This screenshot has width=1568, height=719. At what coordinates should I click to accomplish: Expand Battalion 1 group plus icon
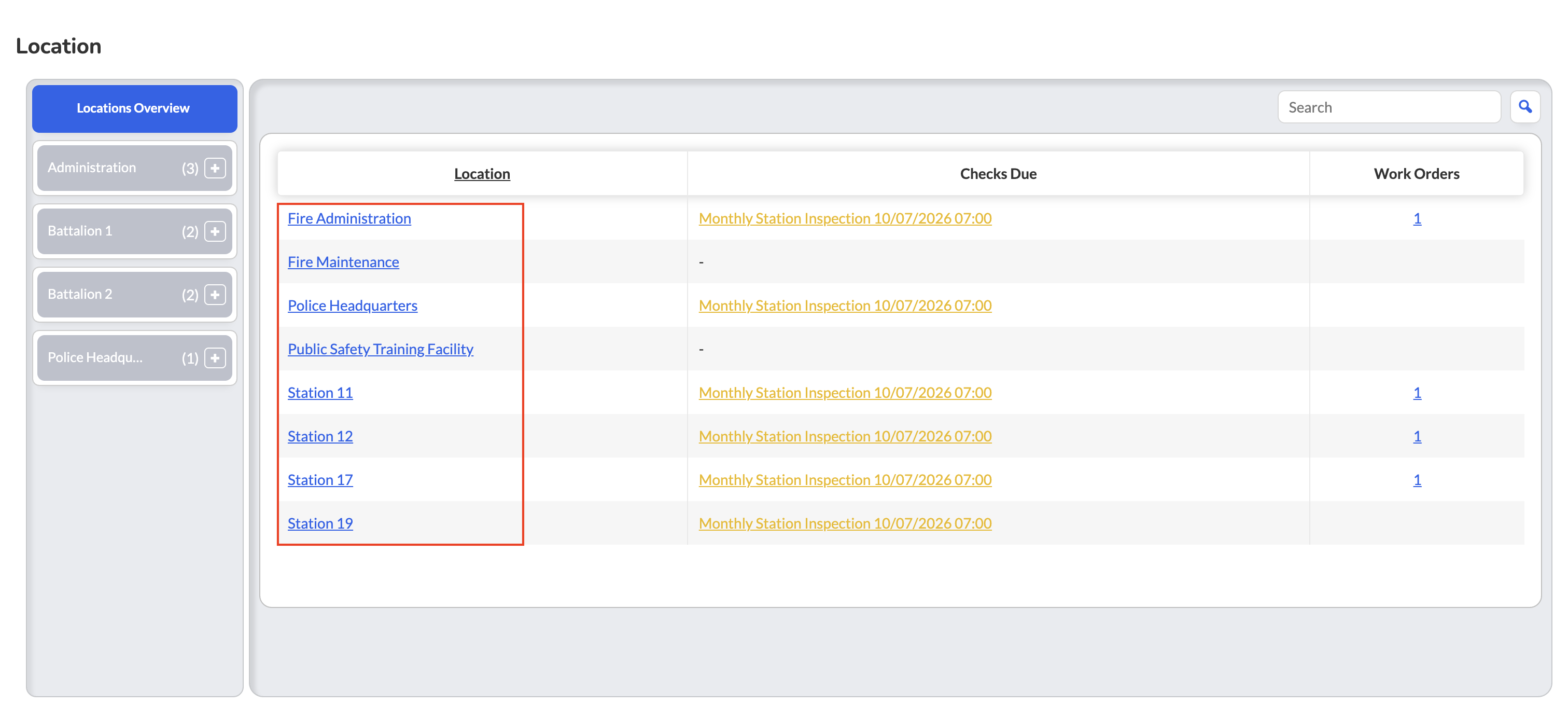pyautogui.click(x=215, y=231)
